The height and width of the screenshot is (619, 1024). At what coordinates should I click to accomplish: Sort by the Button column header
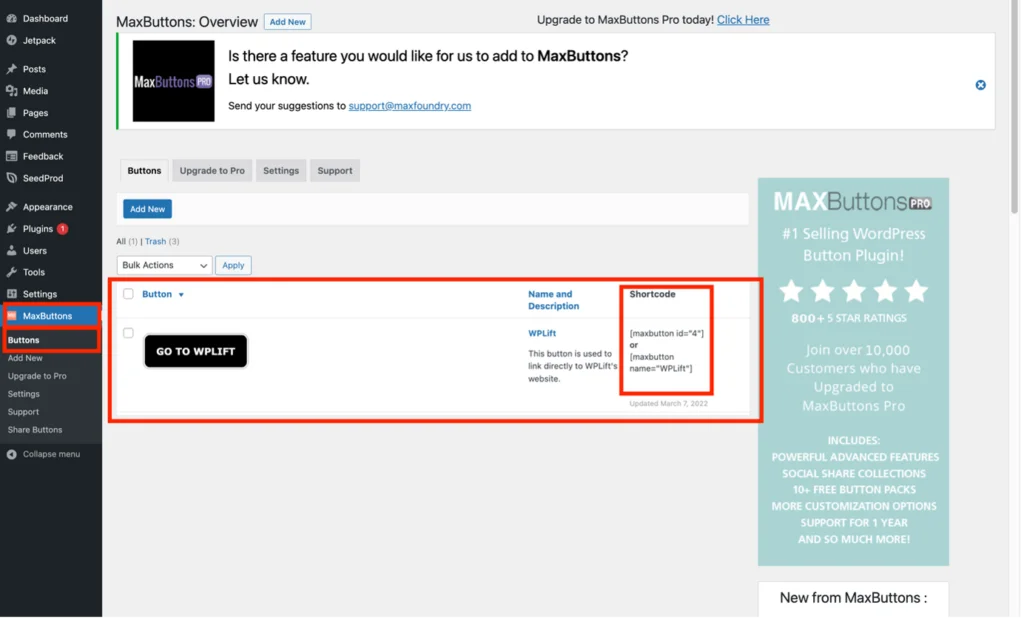click(x=157, y=294)
